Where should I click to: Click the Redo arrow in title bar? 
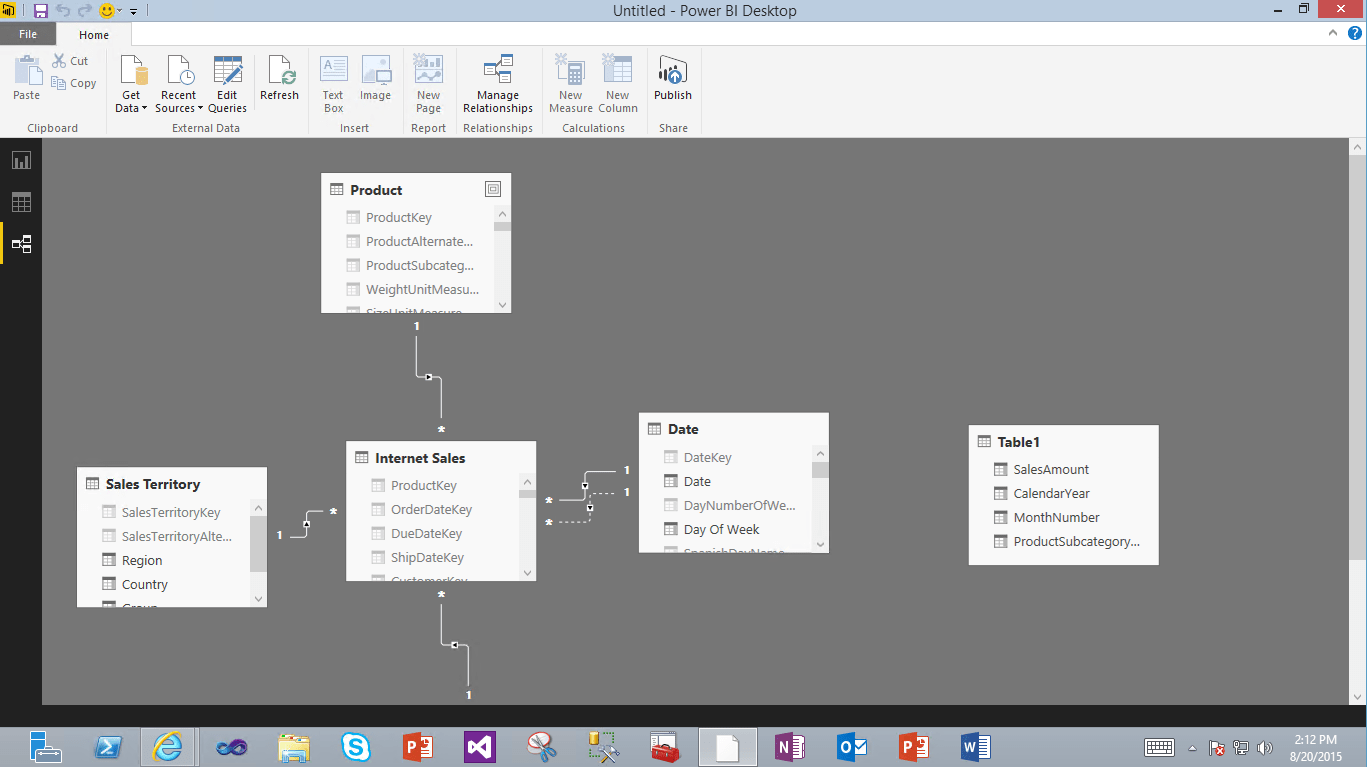pos(85,11)
